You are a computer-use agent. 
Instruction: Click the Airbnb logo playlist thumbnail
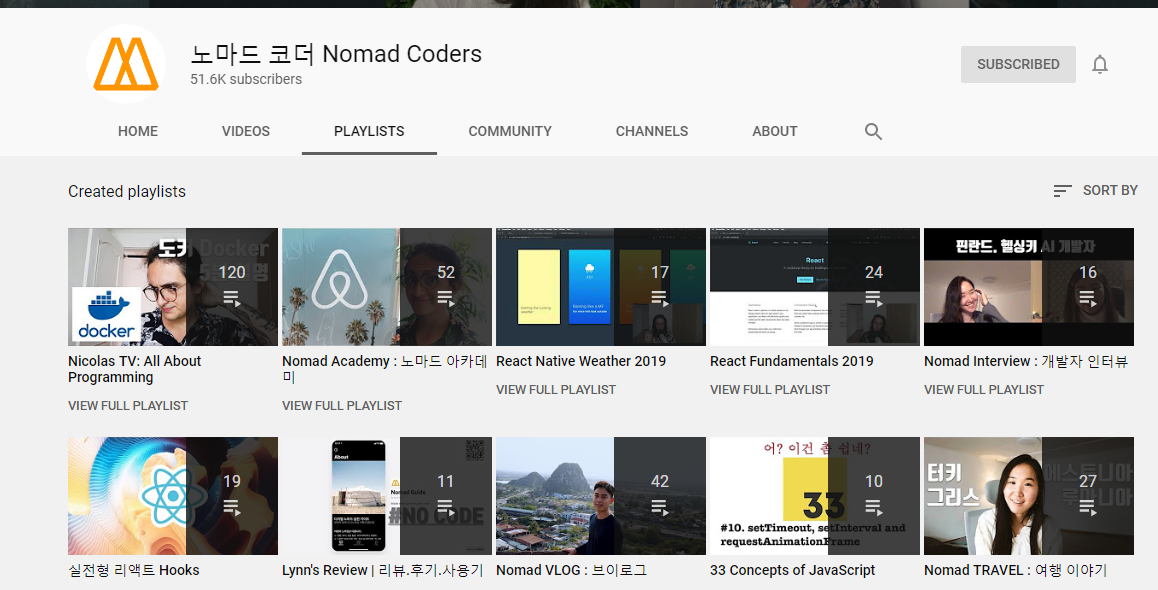pyautogui.click(x=387, y=287)
